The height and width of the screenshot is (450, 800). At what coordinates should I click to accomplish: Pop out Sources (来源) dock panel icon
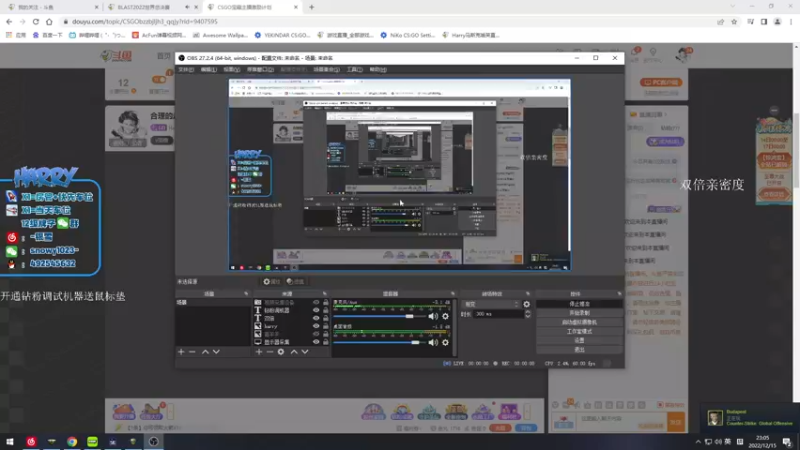pyautogui.click(x=324, y=294)
